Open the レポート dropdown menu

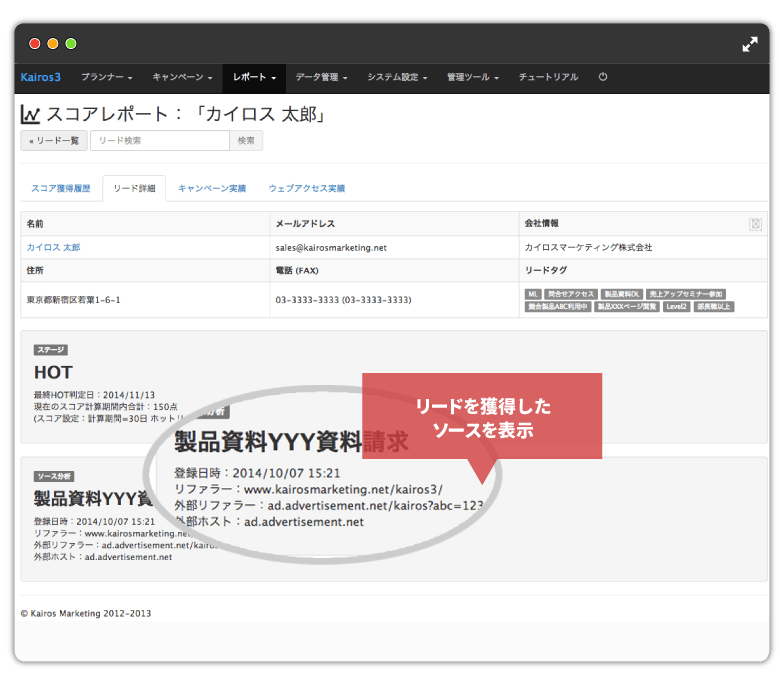[254, 77]
